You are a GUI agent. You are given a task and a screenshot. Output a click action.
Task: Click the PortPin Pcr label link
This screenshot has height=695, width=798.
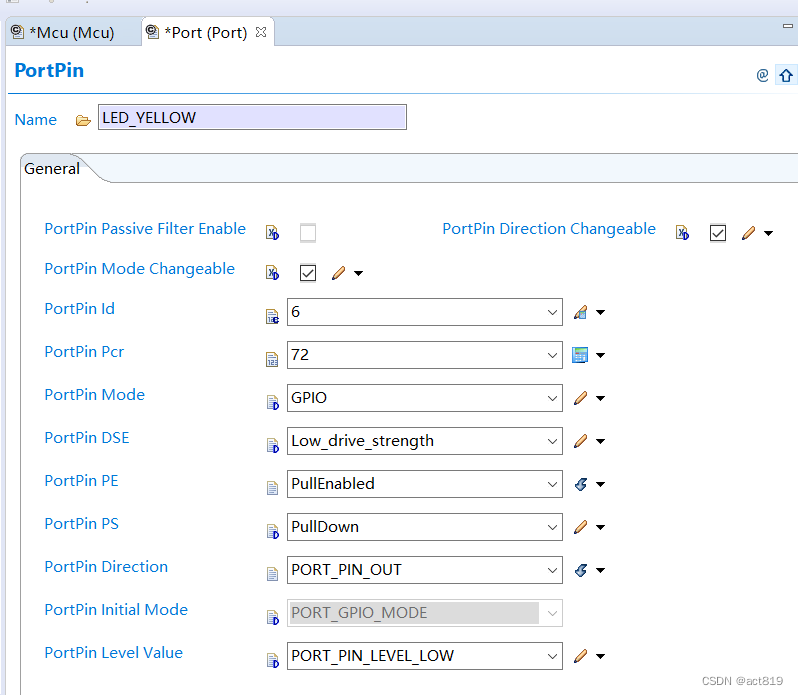84,352
